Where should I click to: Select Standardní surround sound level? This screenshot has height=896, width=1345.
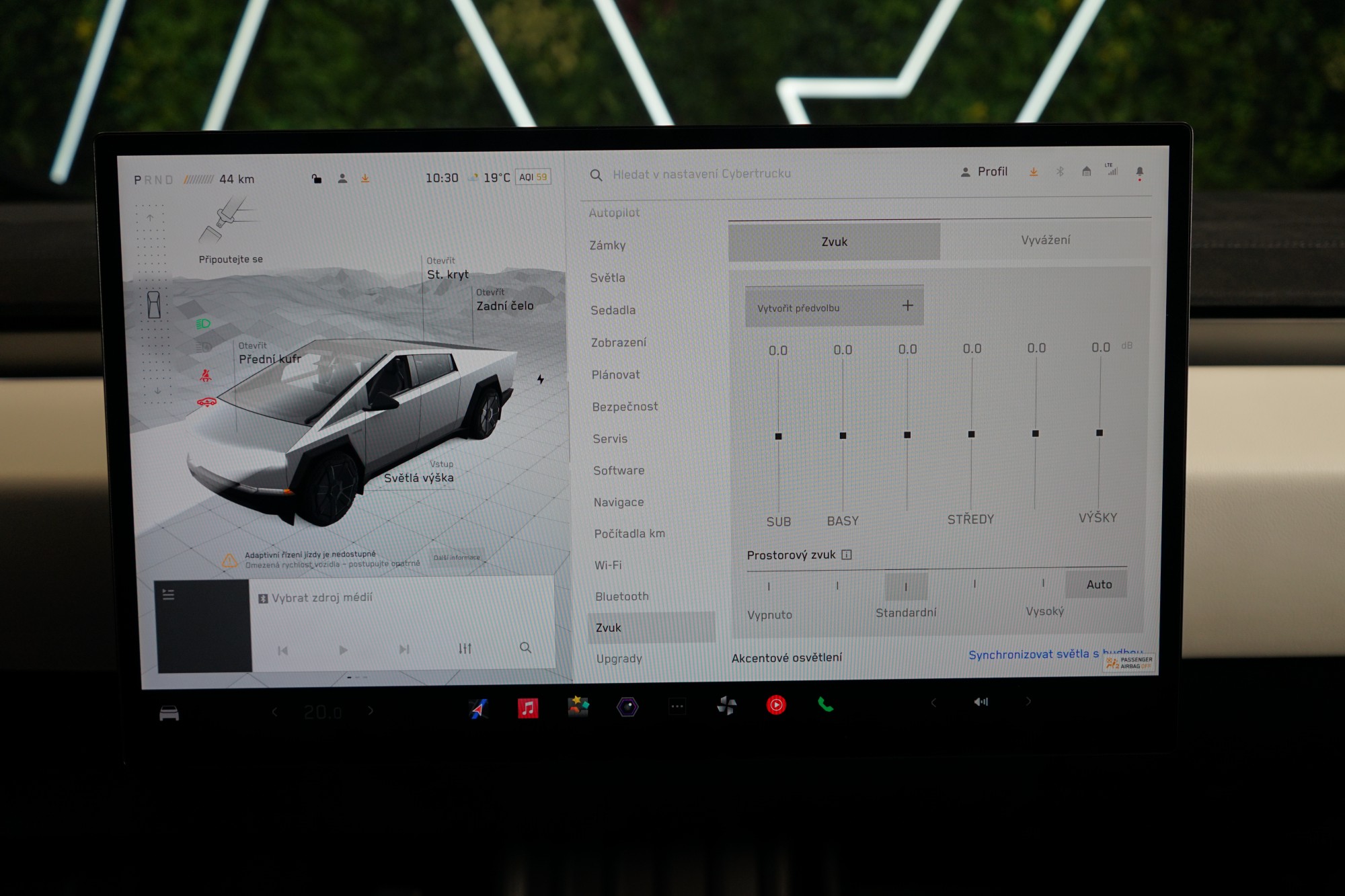[x=906, y=587]
